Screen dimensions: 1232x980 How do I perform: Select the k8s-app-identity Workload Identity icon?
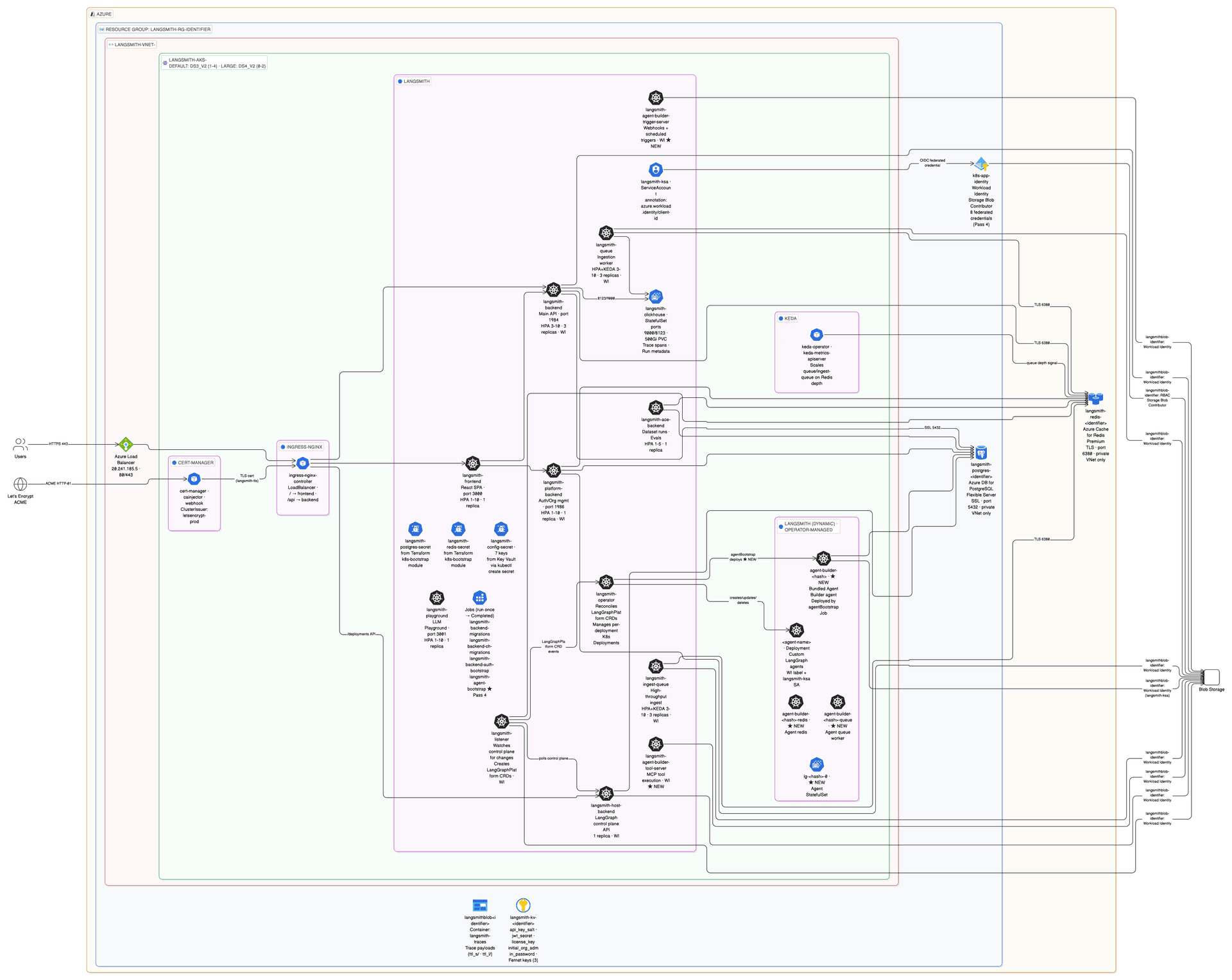coord(981,164)
